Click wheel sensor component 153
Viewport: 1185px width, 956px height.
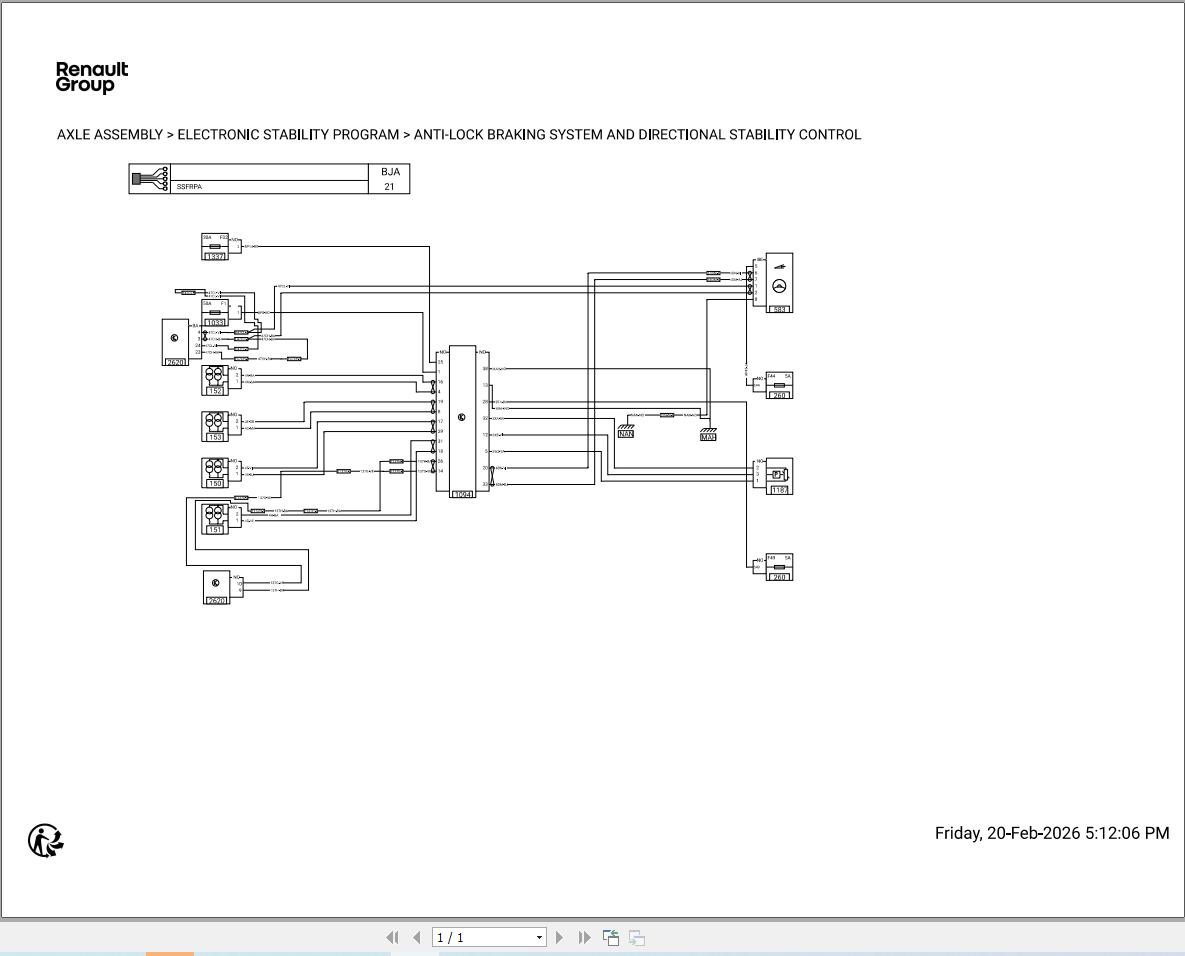(215, 426)
